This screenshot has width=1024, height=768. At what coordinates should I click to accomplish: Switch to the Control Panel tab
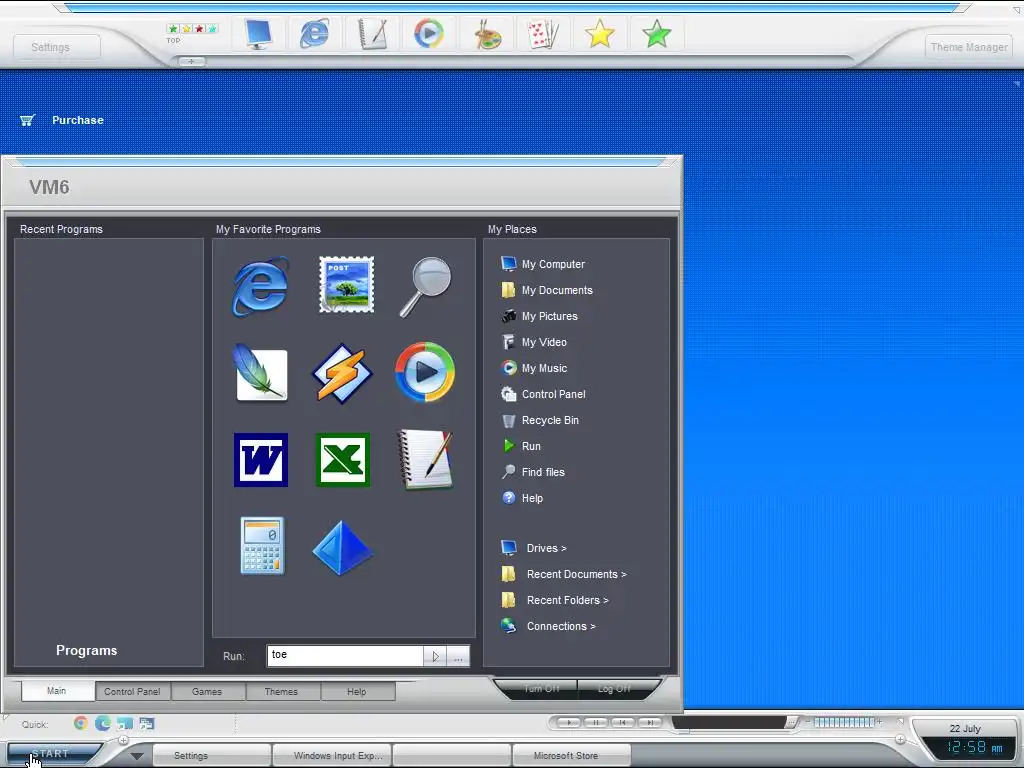click(132, 692)
